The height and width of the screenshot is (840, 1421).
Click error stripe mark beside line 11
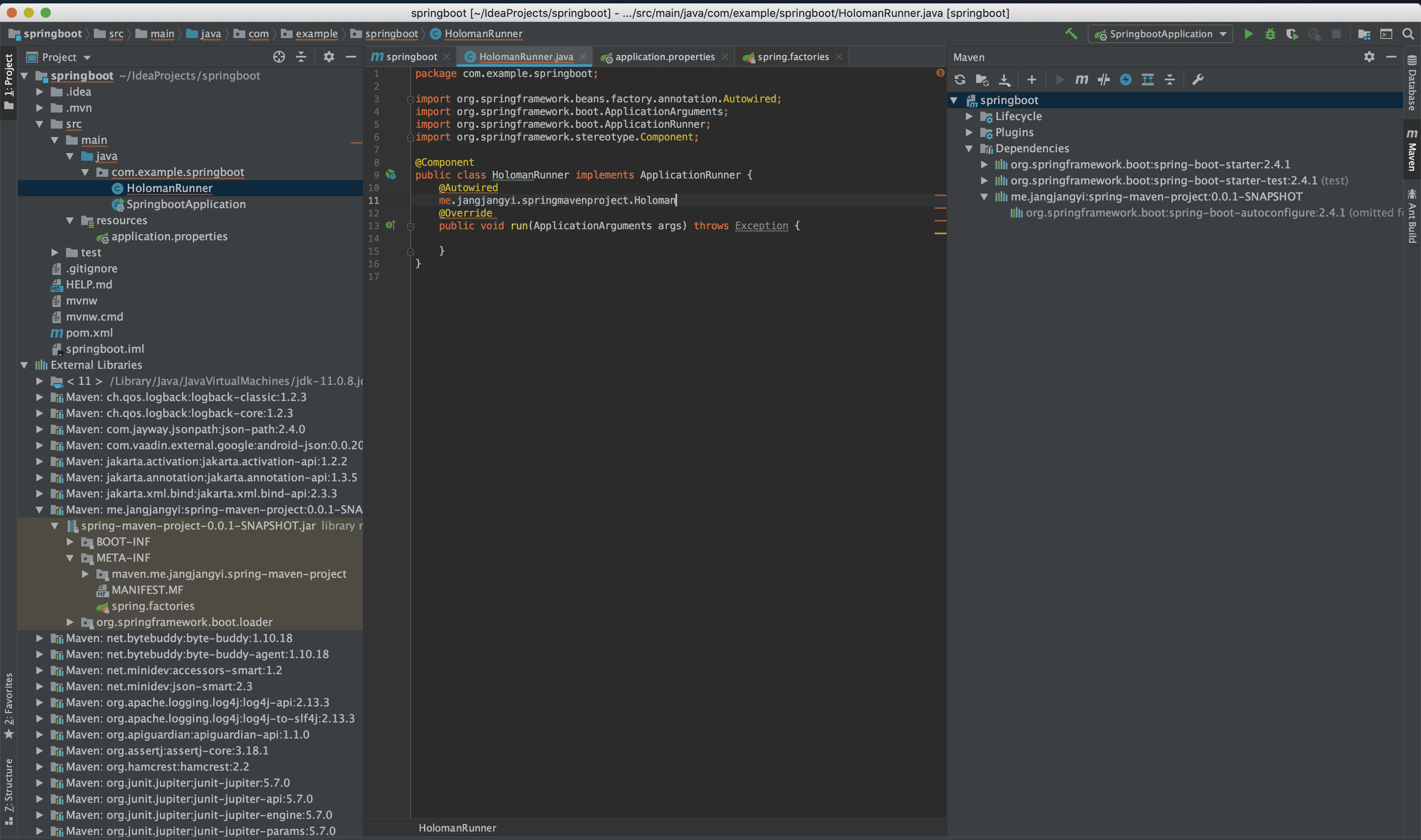click(940, 195)
